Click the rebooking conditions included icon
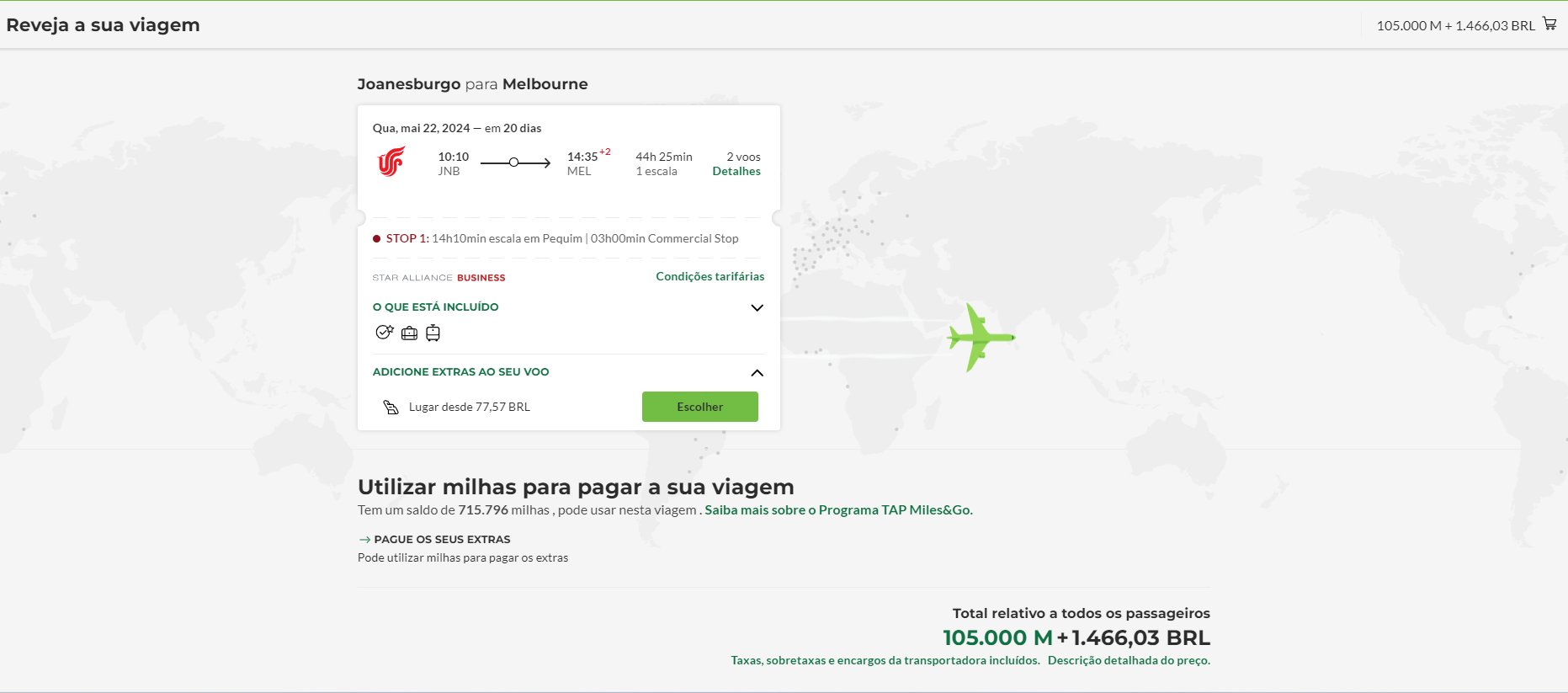This screenshot has width=1568, height=693. coord(385,333)
